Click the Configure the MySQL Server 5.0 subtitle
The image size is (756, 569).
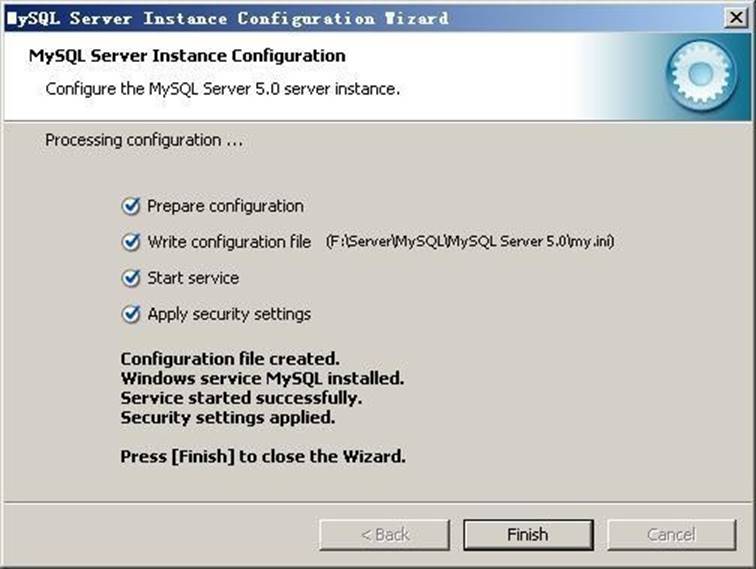click(x=222, y=88)
